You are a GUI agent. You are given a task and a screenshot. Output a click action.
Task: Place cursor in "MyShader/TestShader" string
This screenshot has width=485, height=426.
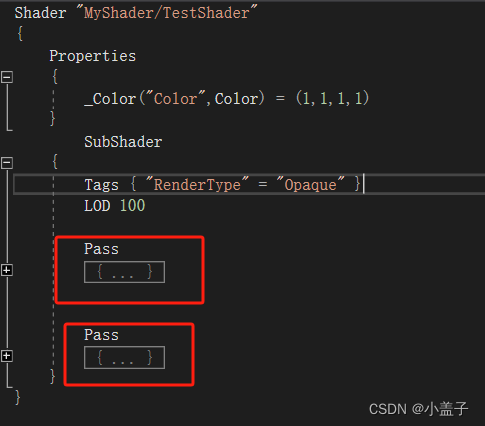pyautogui.click(x=167, y=13)
